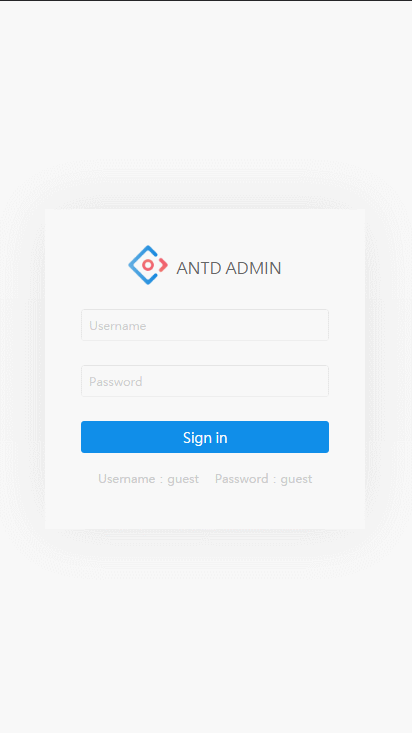Click the red chevron on the logo
412x733 pixels.
163,265
